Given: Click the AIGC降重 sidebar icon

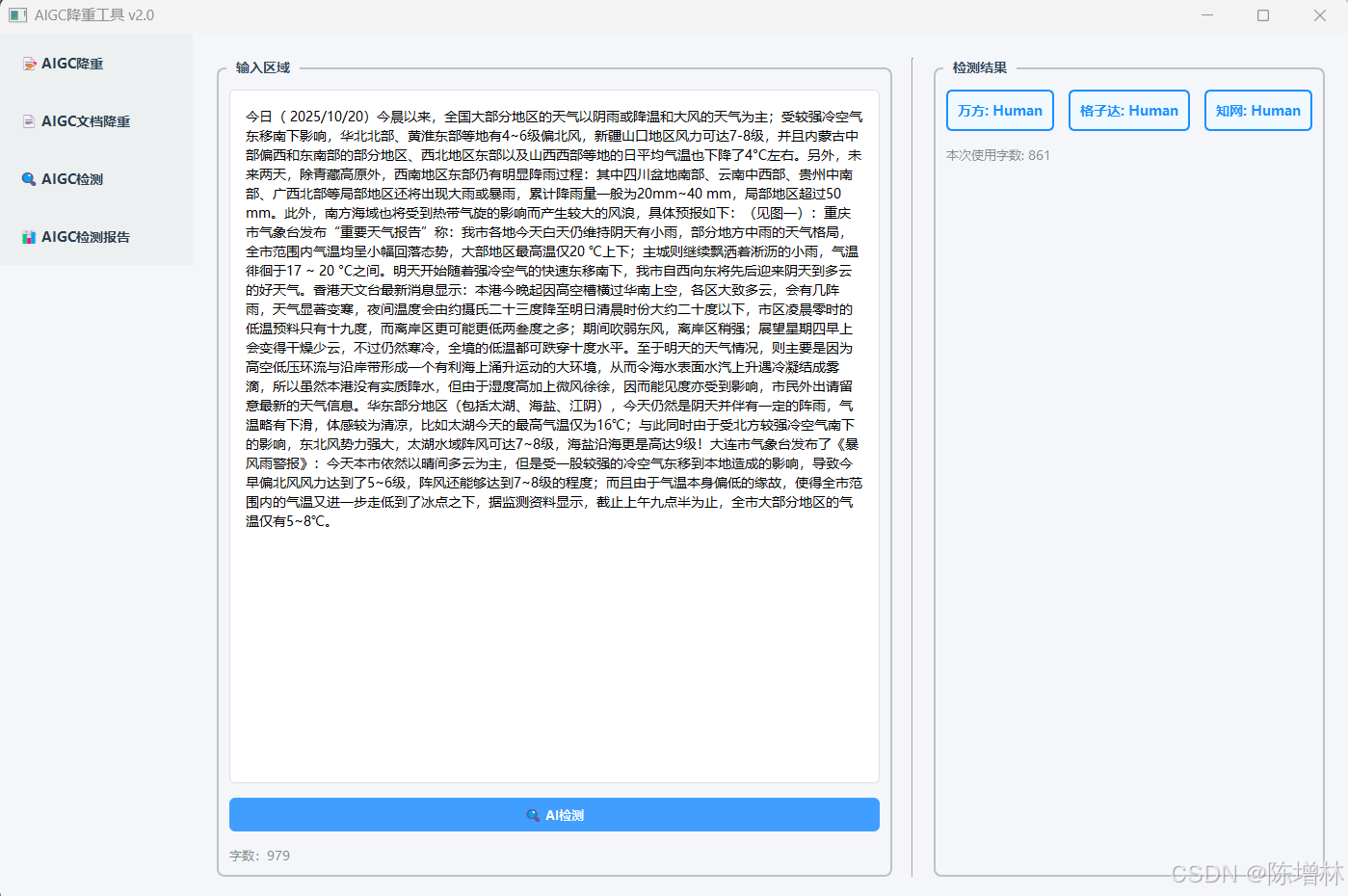Looking at the screenshot, I should [30, 64].
